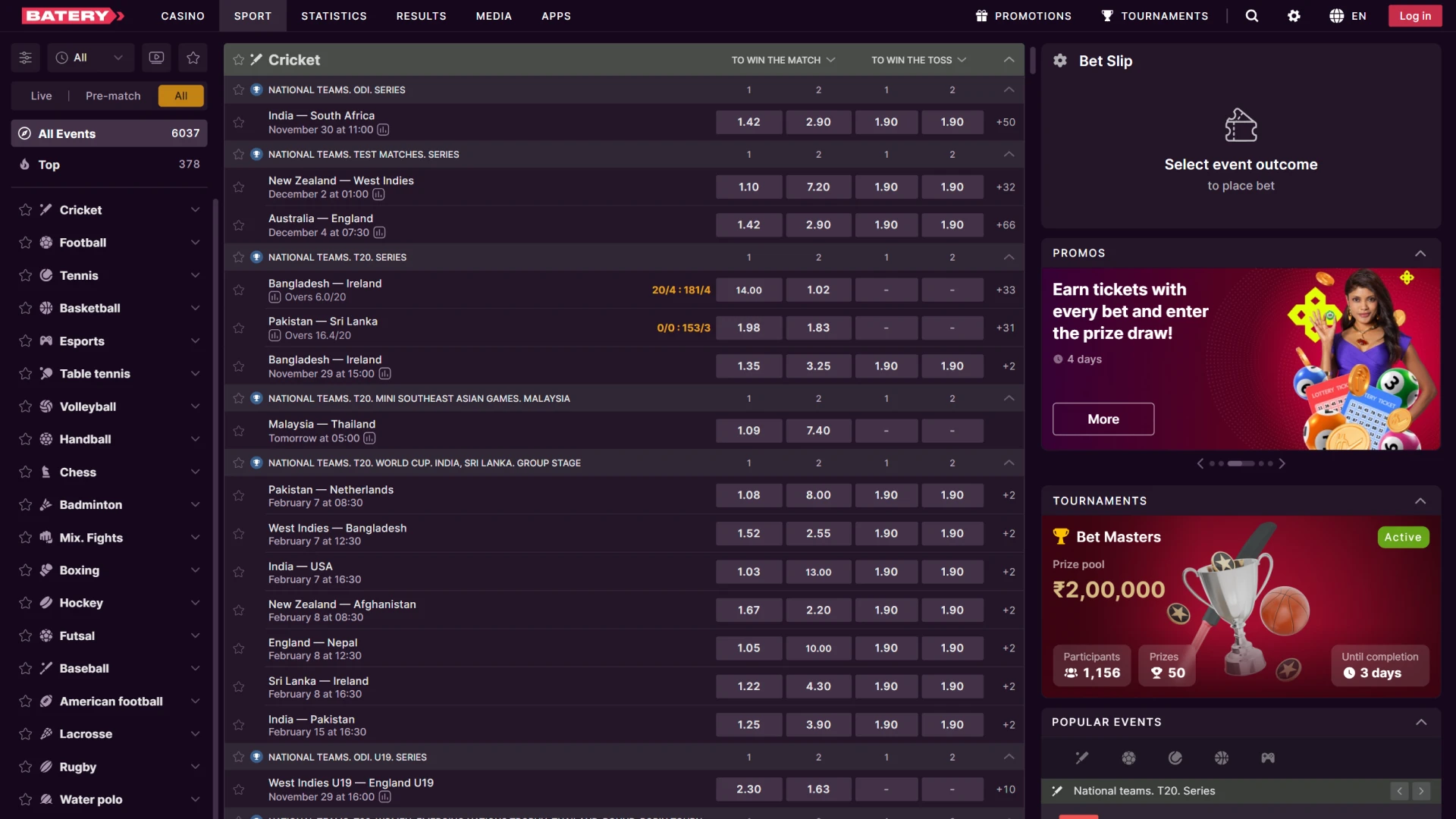1456x819 pixels.
Task: Star the Cricket header to favorite it
Action: (x=239, y=59)
